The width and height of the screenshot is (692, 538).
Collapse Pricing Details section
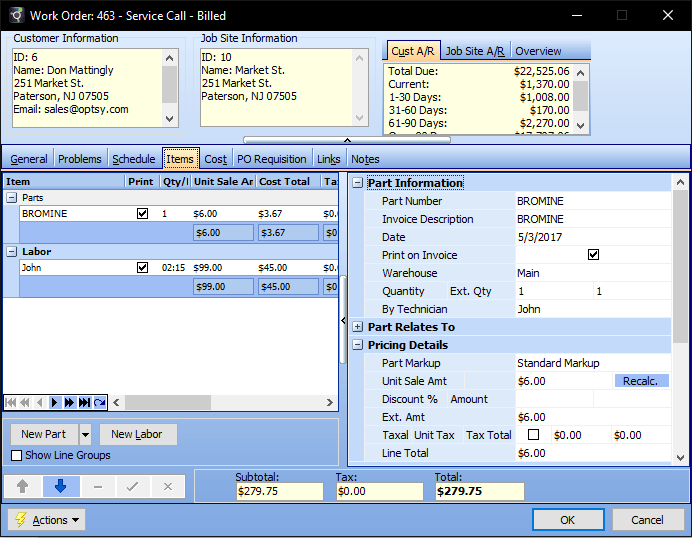(x=357, y=345)
